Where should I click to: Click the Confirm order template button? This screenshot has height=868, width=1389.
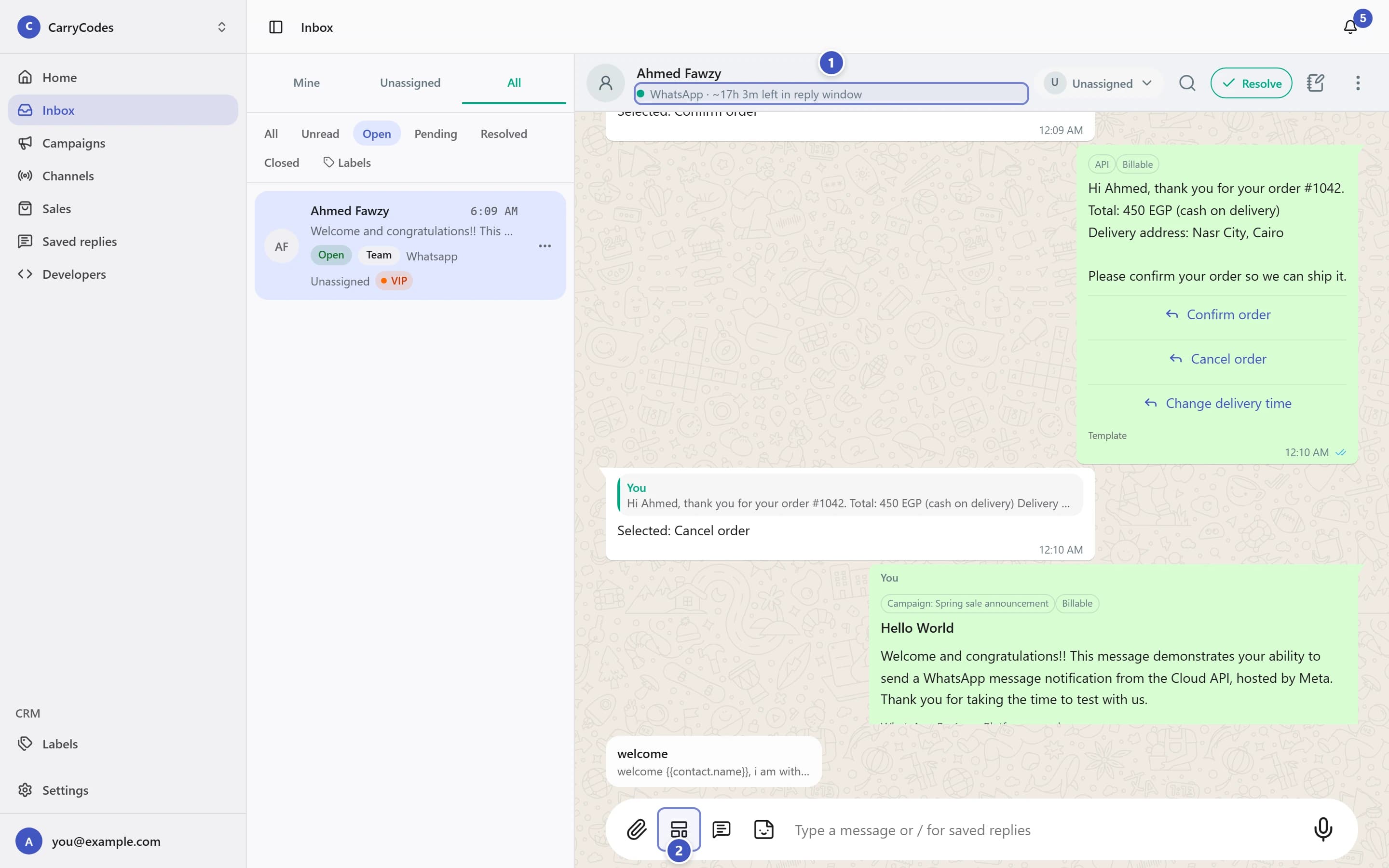click(1217, 314)
